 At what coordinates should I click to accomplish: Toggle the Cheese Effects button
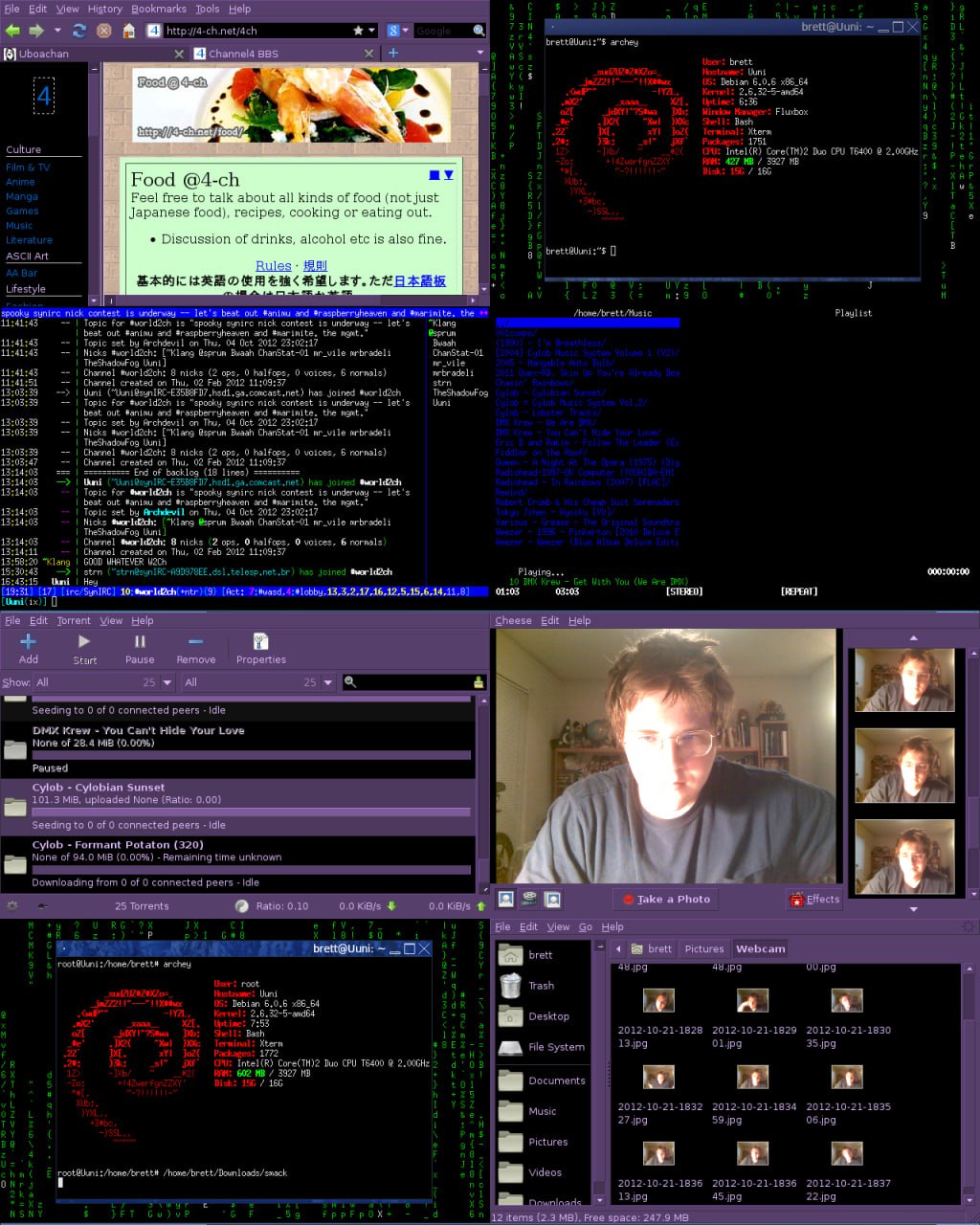pos(813,900)
